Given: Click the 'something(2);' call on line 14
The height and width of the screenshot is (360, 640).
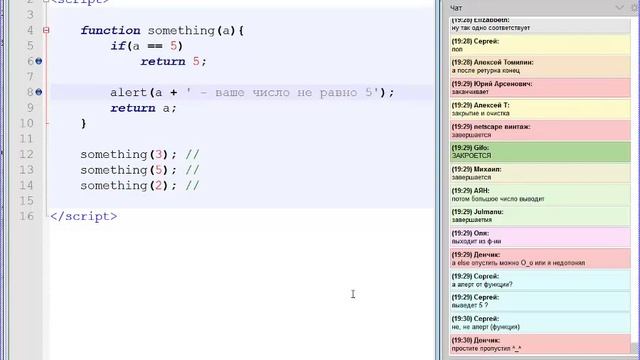Looking at the screenshot, I should (x=129, y=185).
